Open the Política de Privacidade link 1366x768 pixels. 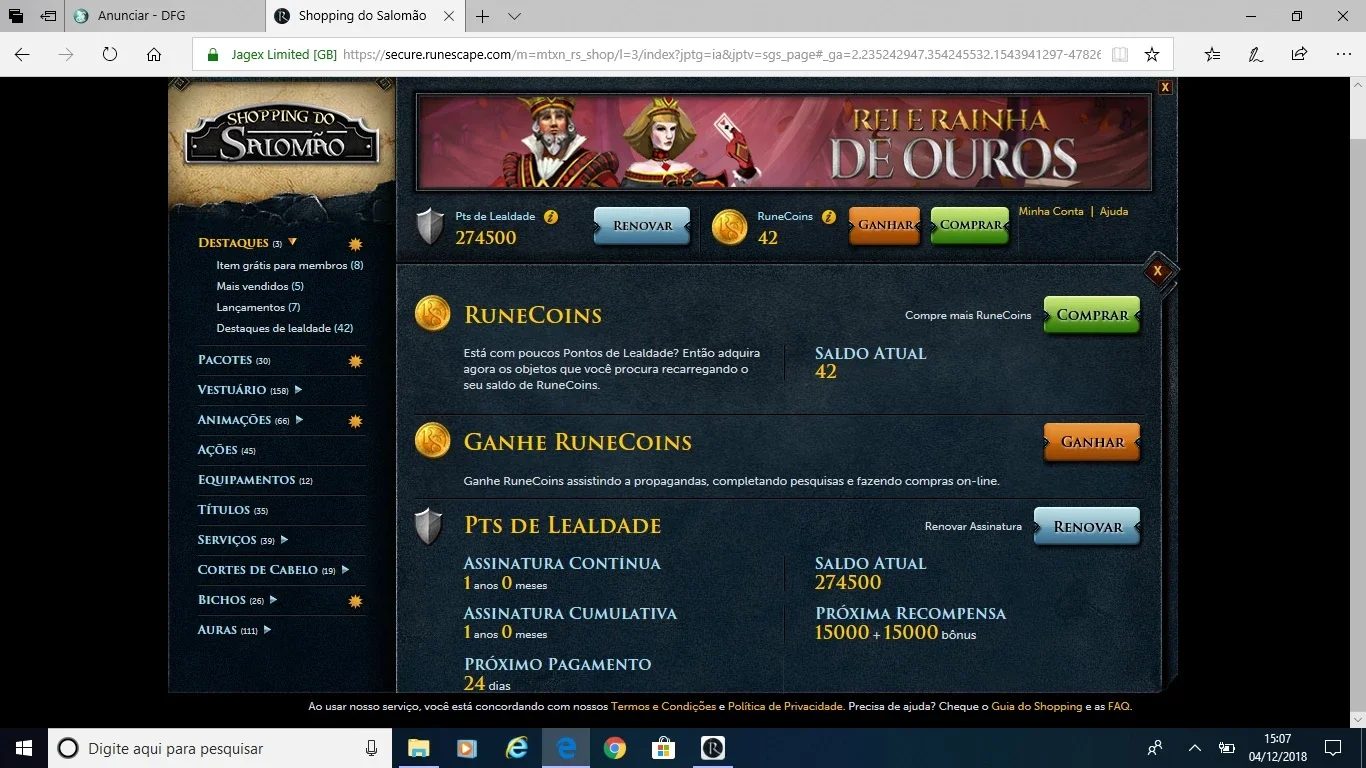pyautogui.click(x=785, y=707)
